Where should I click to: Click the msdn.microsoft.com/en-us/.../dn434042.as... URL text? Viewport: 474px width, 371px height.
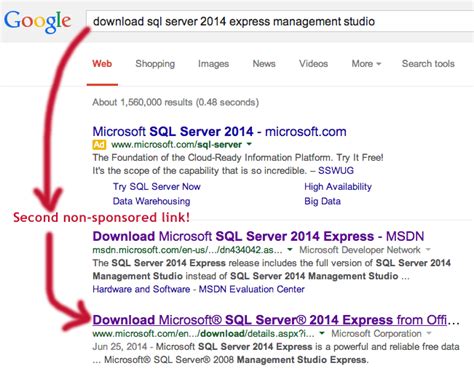(x=187, y=250)
